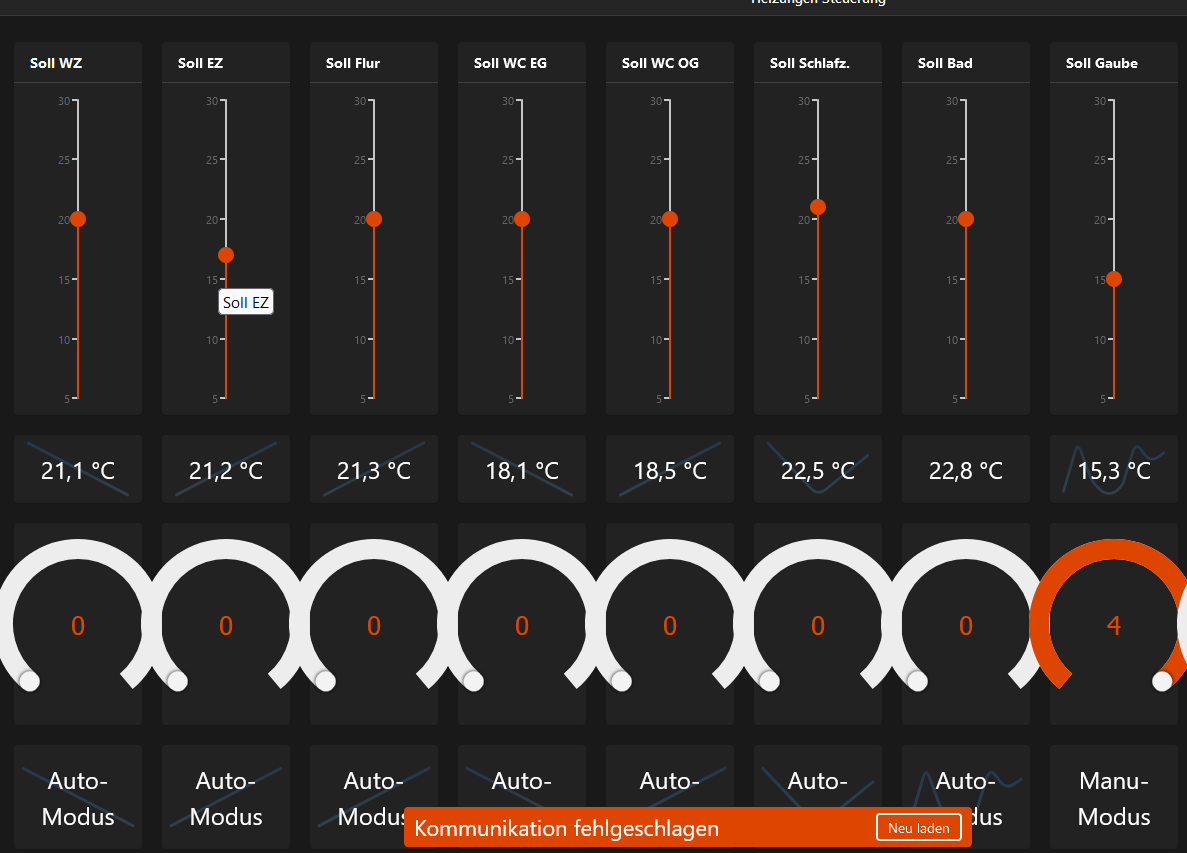Click the Soll Bad card title
Screen dimensions: 1187x853
tap(945, 63)
